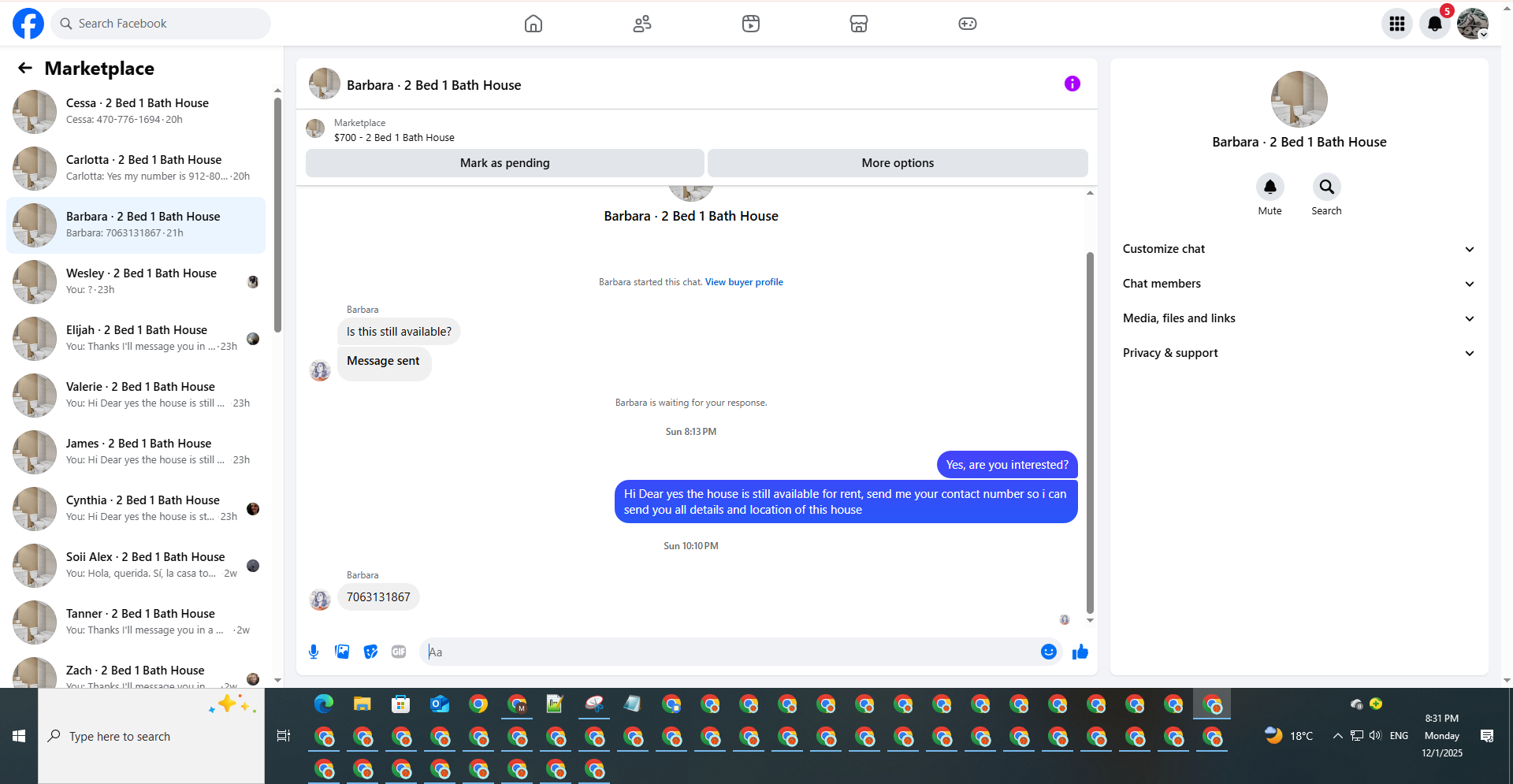The height and width of the screenshot is (784, 1513).
Task: Go to the Home feed icon
Action: pos(533,24)
